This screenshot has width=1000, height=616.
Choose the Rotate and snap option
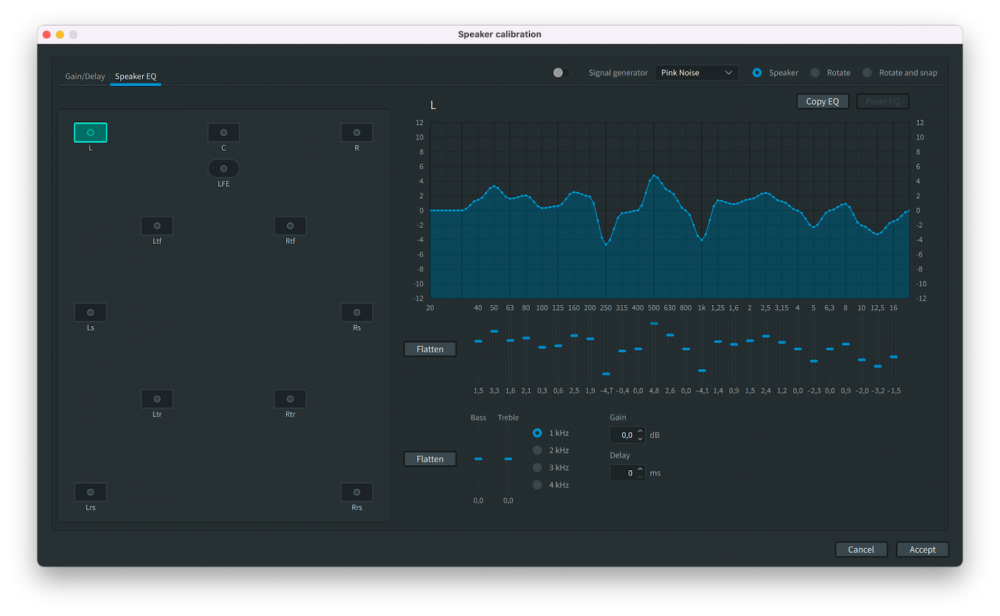[x=867, y=73]
